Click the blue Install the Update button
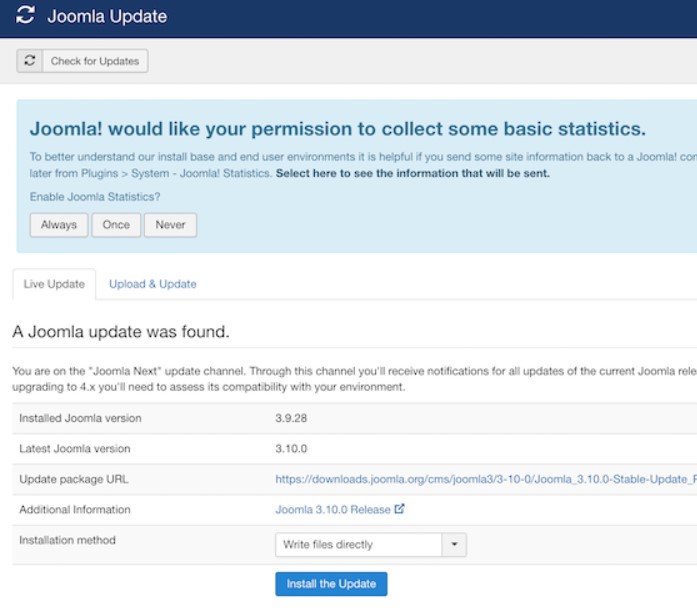This screenshot has height=611, width=697. click(x=331, y=583)
